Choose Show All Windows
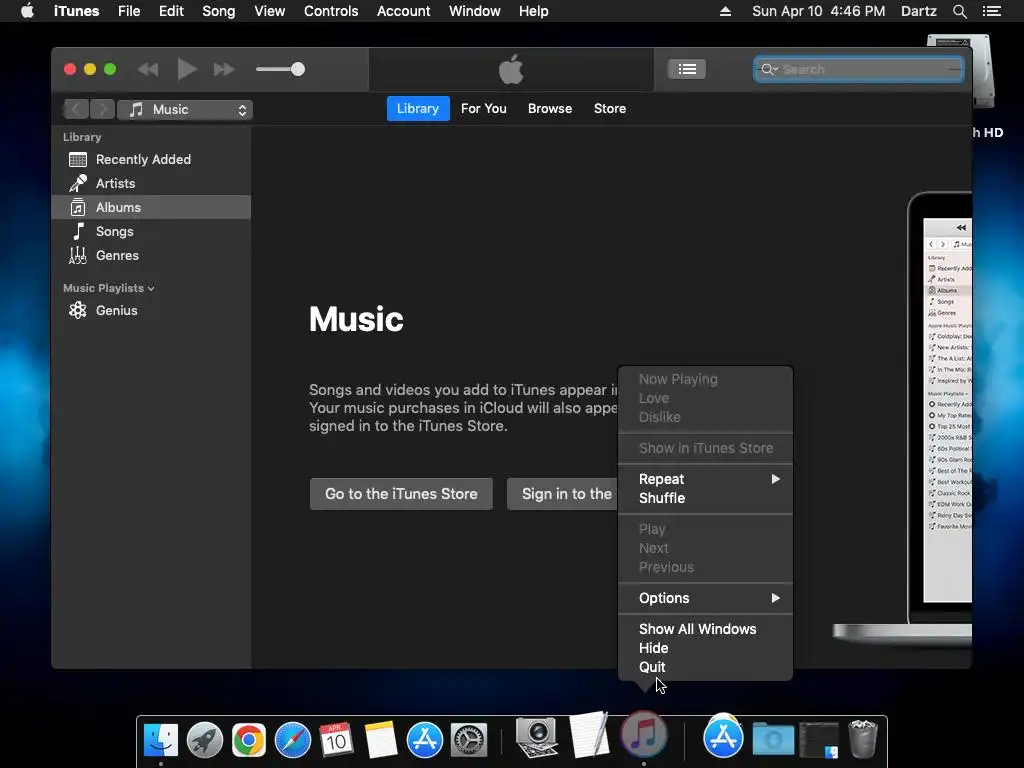Viewport: 1024px width, 768px height. pos(705,629)
